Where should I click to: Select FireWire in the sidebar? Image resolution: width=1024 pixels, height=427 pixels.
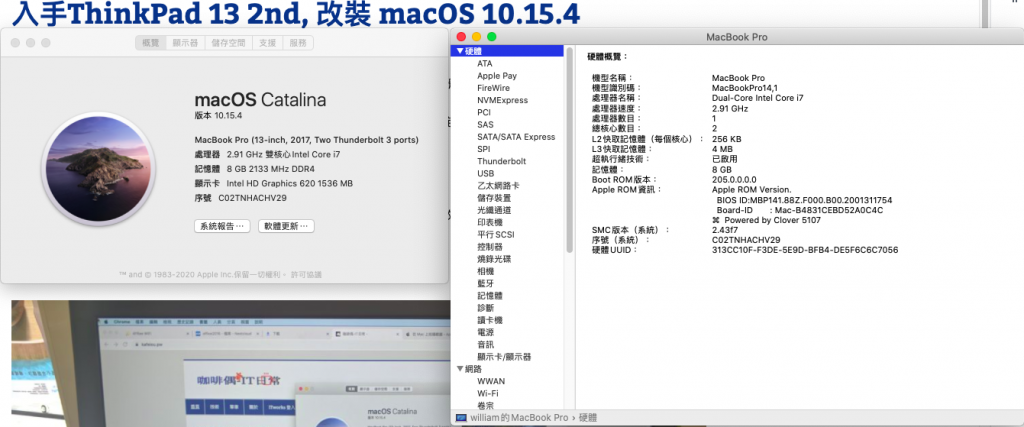point(493,87)
